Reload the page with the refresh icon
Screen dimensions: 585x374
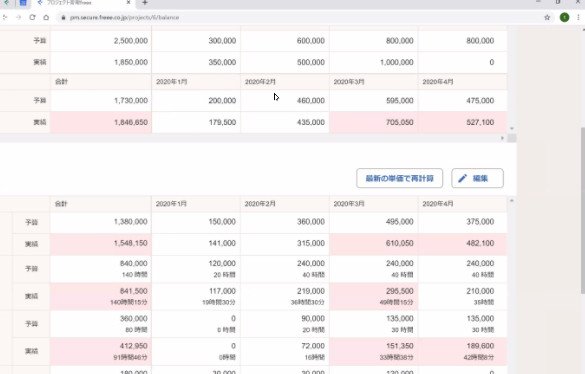coord(32,18)
